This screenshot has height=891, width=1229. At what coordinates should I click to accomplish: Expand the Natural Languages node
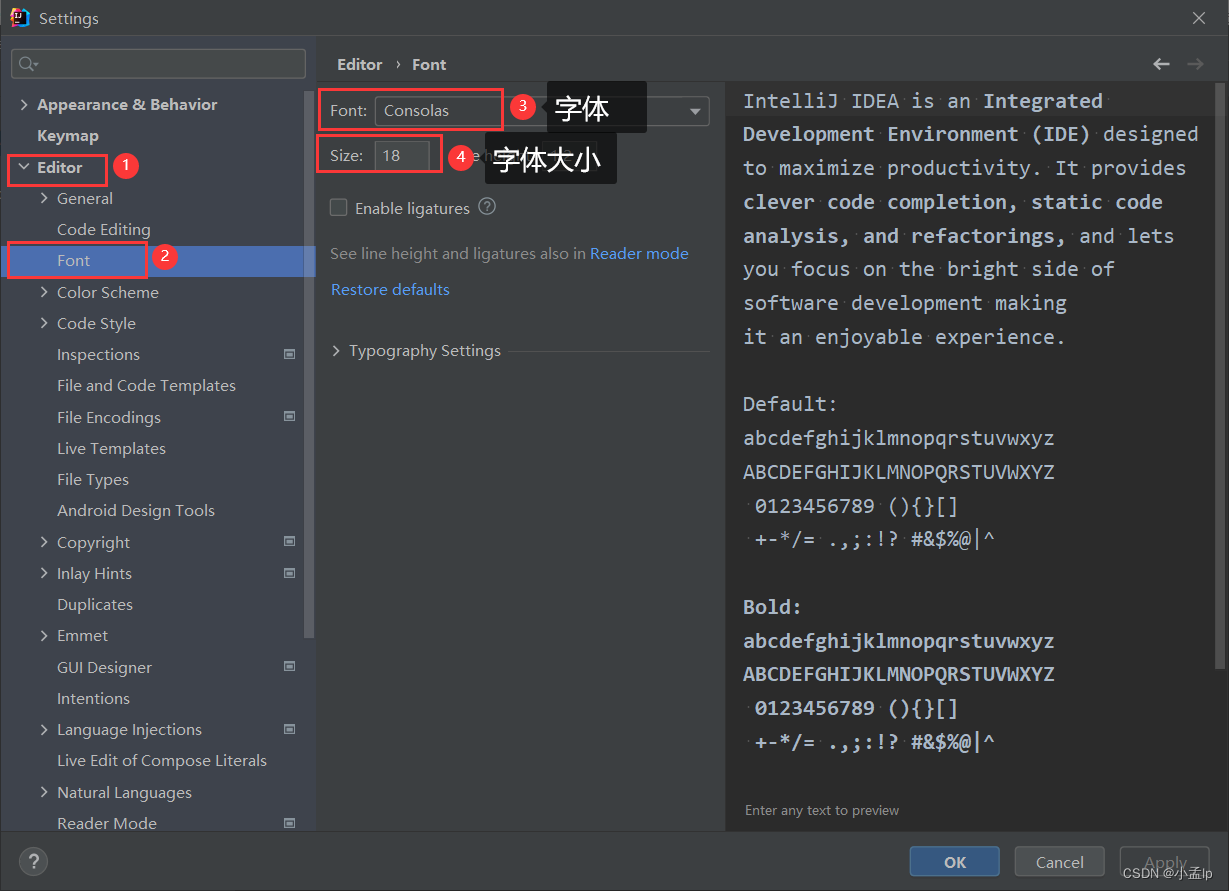click(44, 792)
